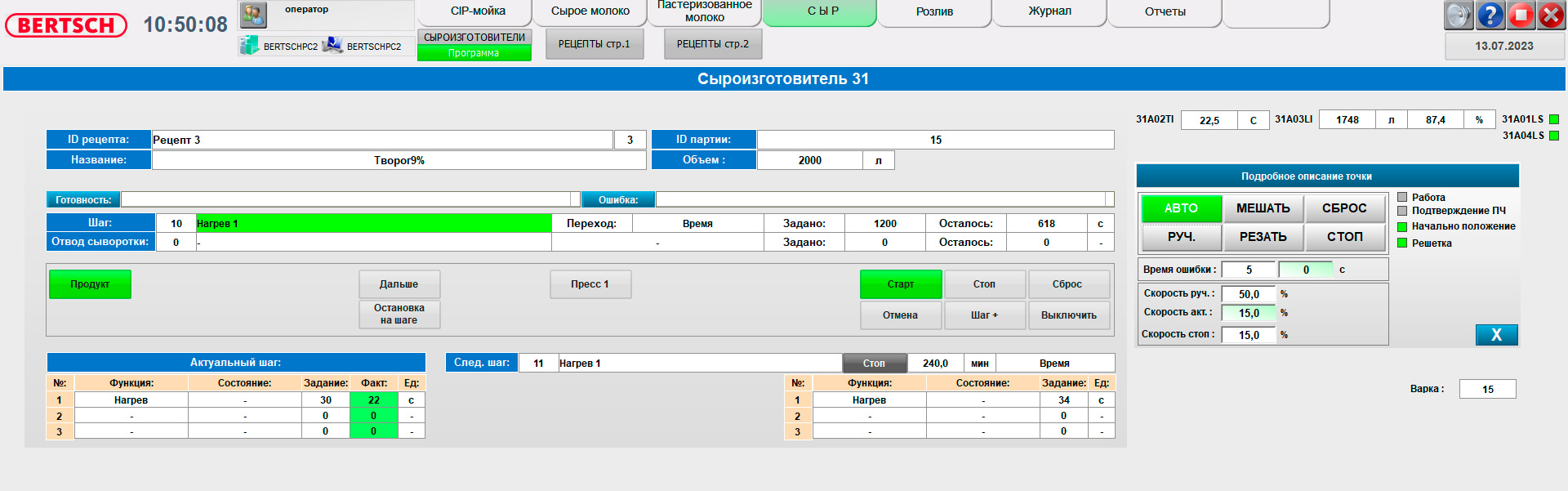Open the Отчеты tab

pyautogui.click(x=1165, y=11)
